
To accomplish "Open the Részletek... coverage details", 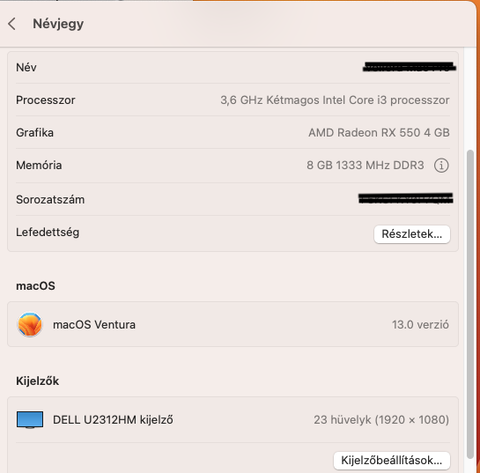I will 412,234.
